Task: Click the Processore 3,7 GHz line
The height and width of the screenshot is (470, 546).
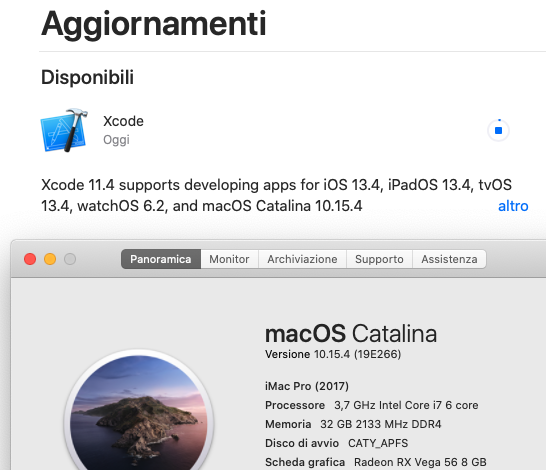Action: click(x=372, y=405)
